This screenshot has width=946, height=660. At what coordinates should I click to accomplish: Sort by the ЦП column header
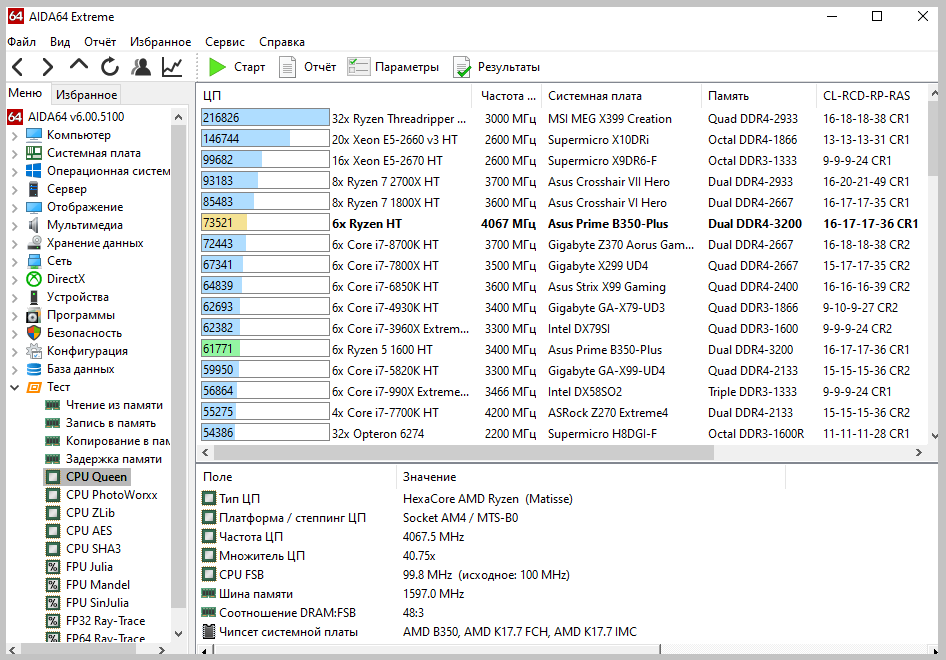[x=335, y=96]
